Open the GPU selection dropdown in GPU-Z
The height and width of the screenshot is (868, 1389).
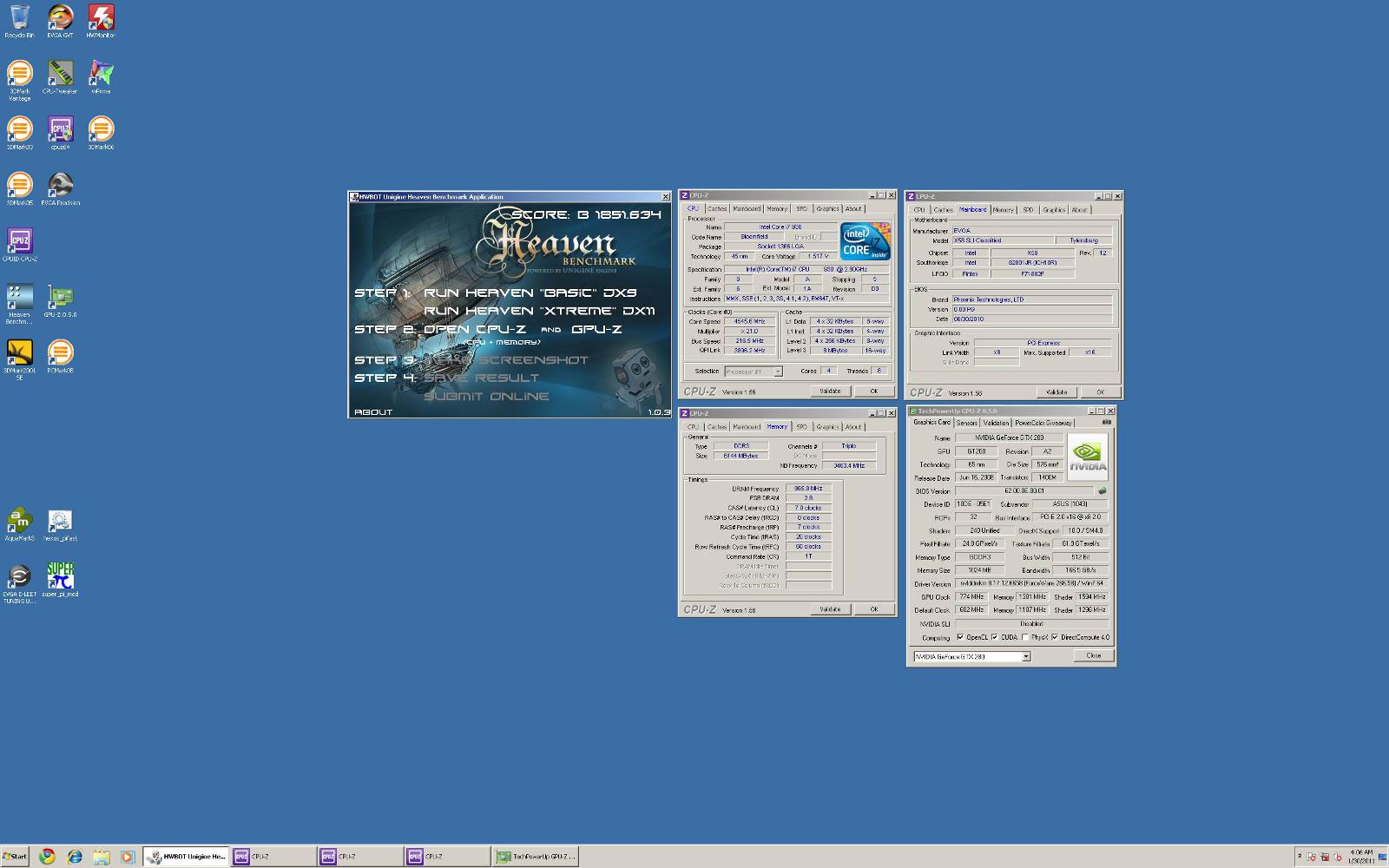pos(1025,656)
